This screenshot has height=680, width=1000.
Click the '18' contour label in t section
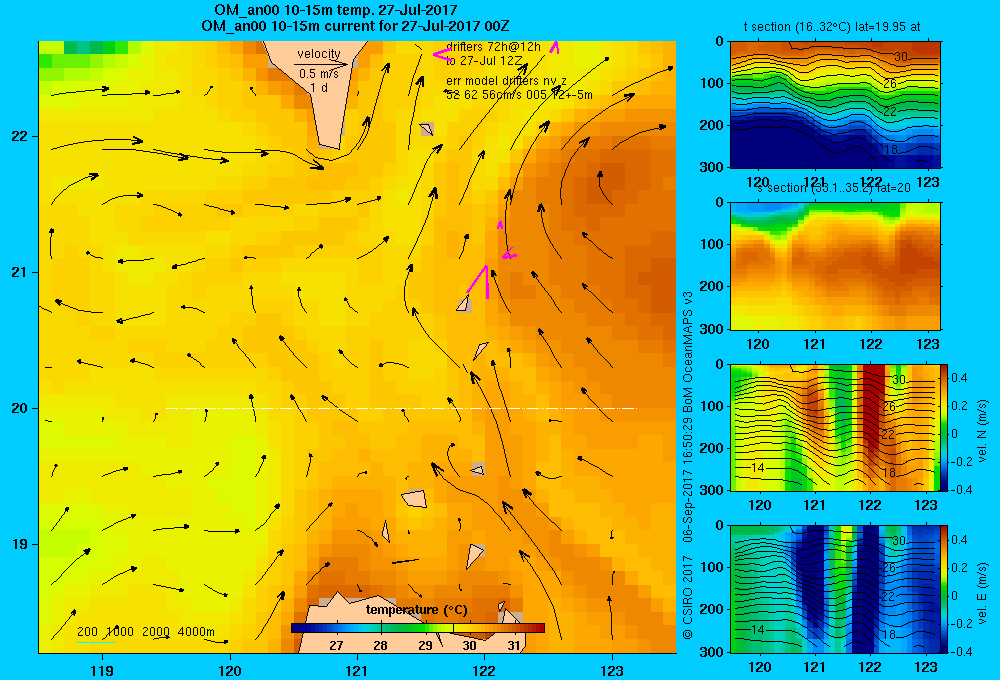tap(892, 149)
